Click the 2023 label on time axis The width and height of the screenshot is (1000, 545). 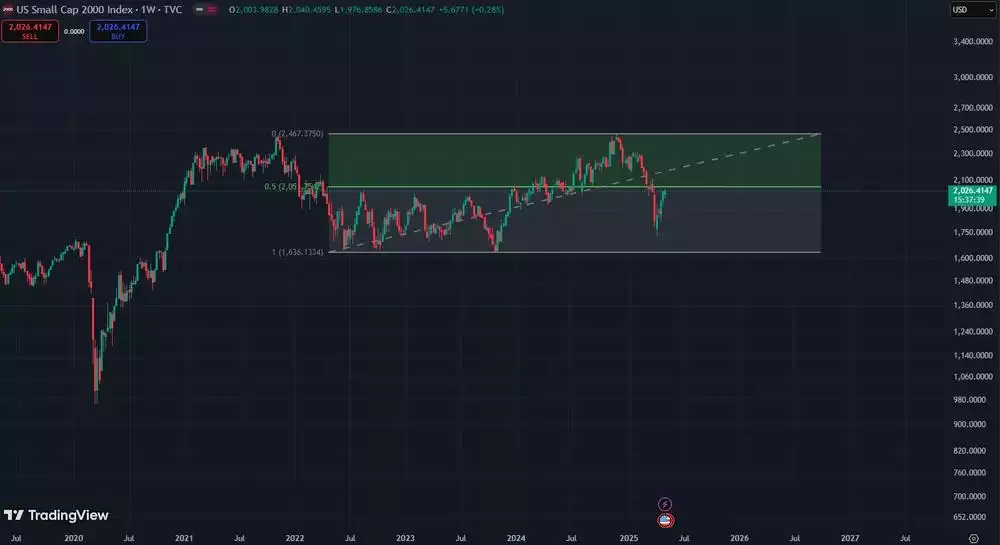(405, 538)
